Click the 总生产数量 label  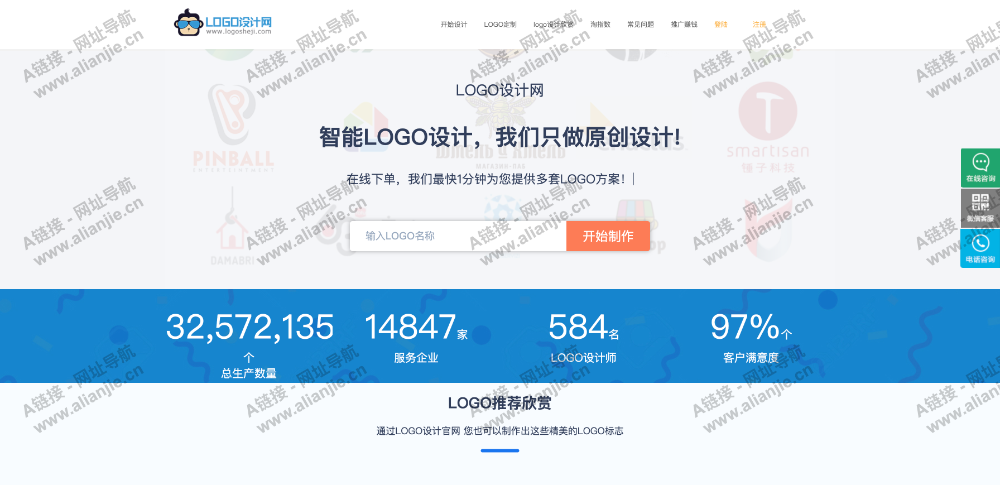tap(249, 373)
